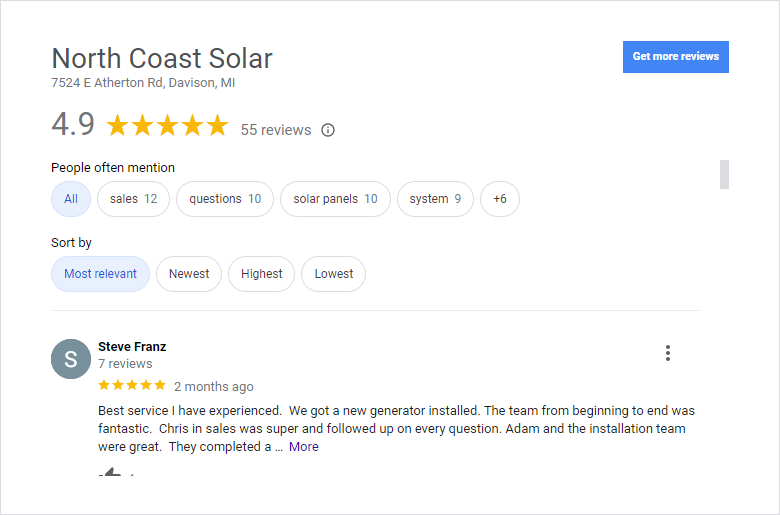Click the info icon beside 55 reviews
The image size is (780, 515).
pos(328,130)
